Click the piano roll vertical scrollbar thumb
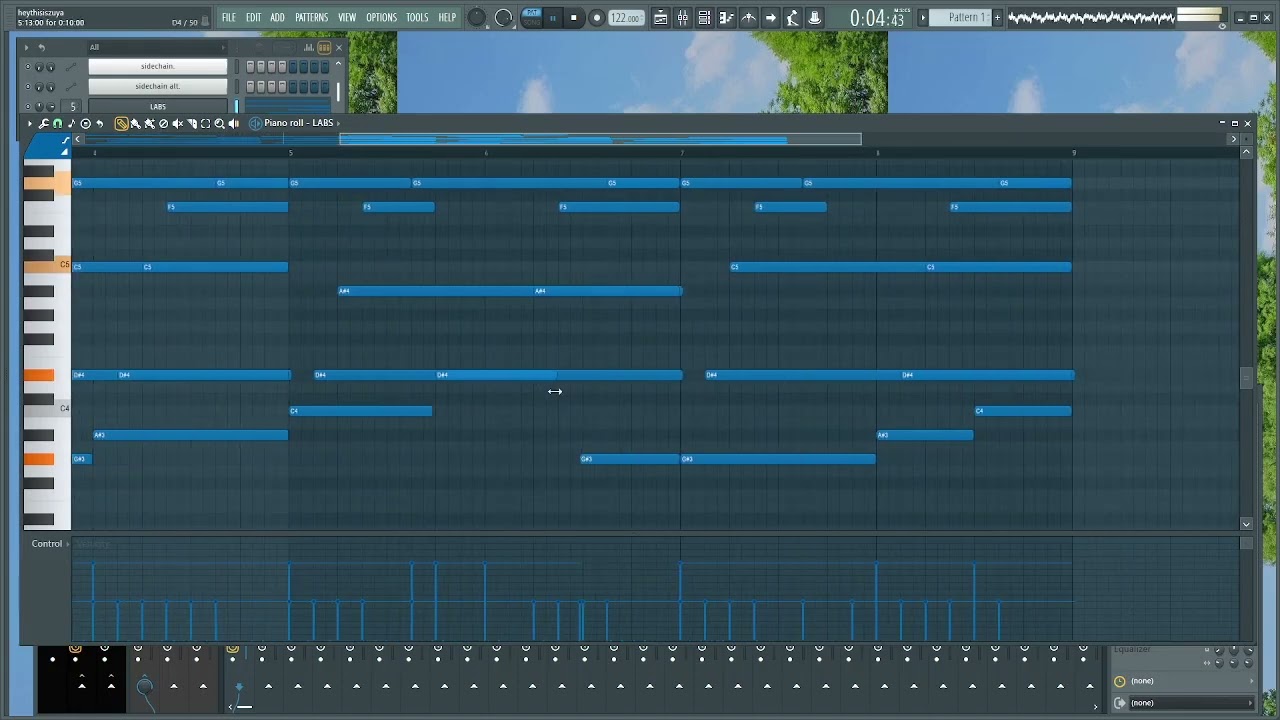1280x720 pixels. point(1246,377)
